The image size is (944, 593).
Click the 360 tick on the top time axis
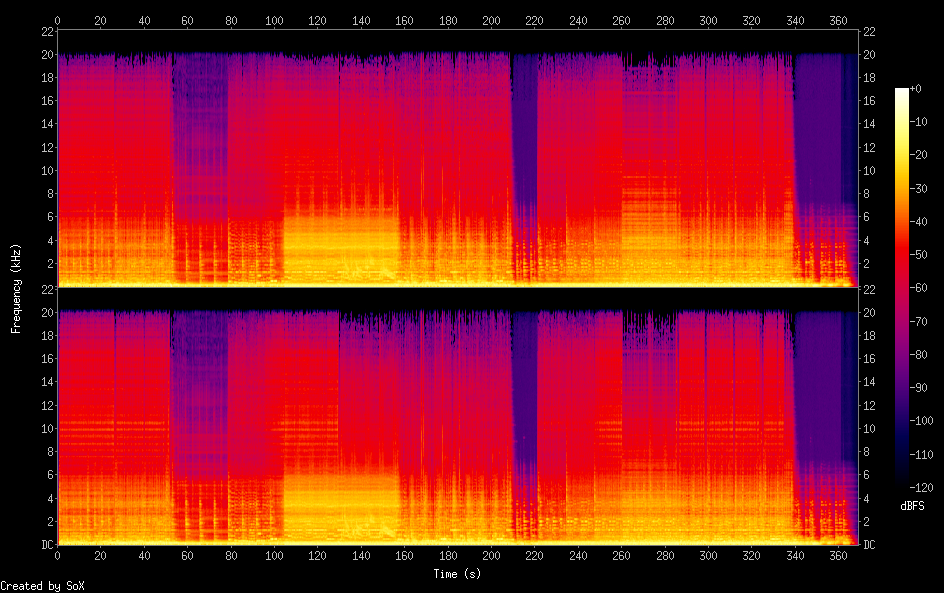point(838,20)
